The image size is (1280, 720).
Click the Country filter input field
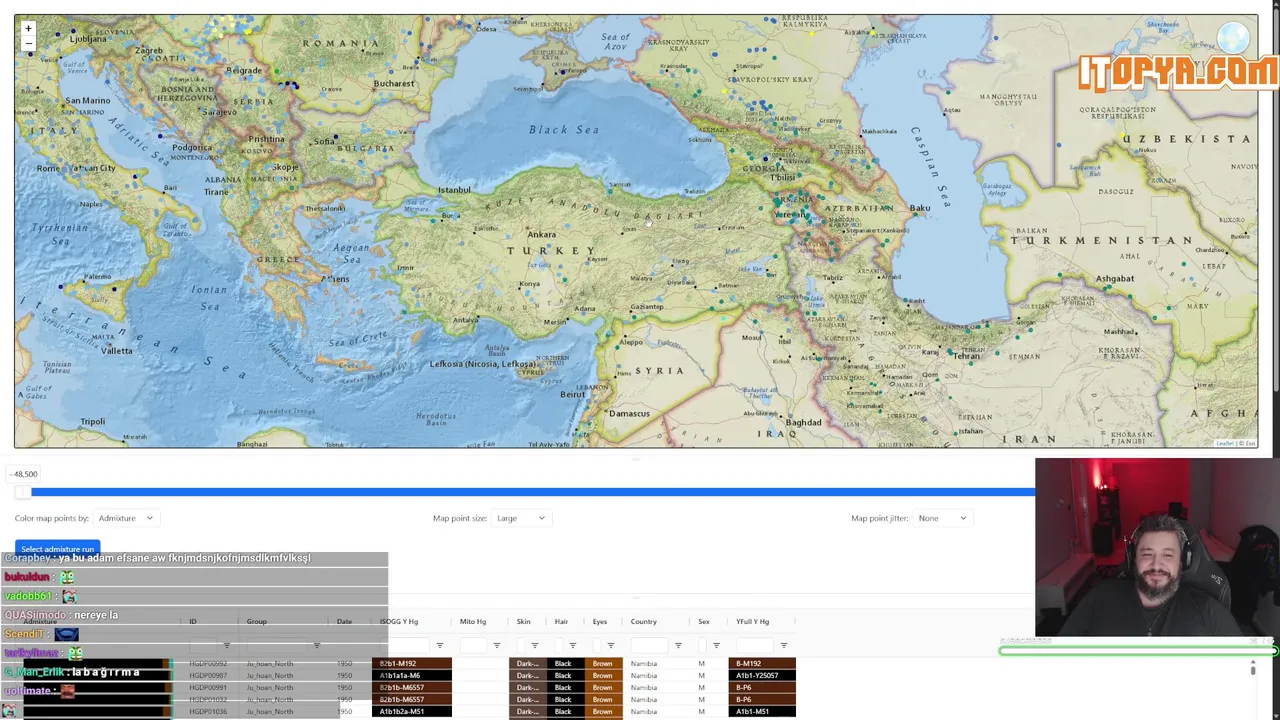click(649, 645)
